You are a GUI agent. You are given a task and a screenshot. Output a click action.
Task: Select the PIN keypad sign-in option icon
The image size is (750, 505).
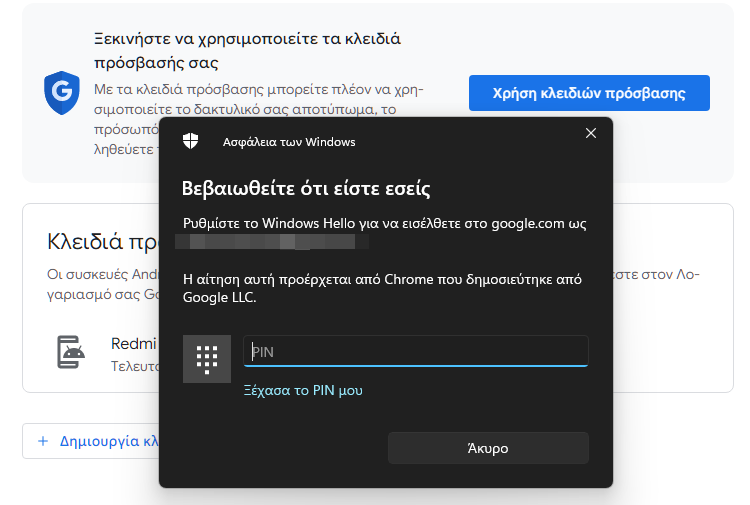pos(207,359)
